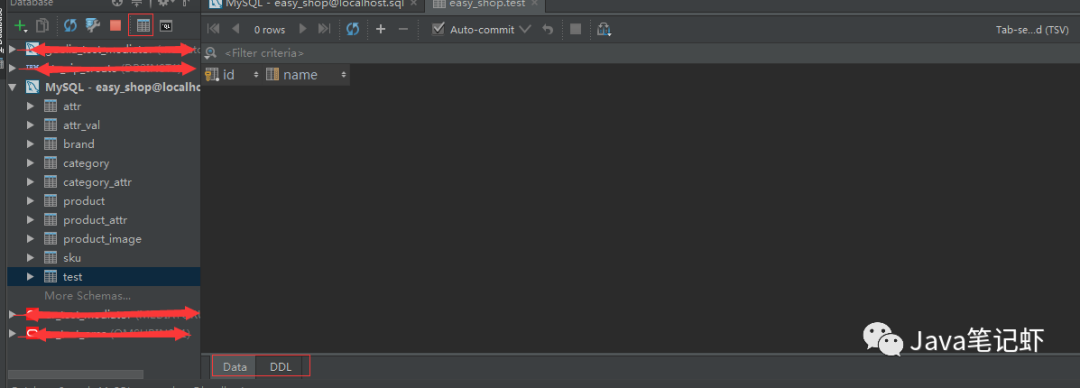The height and width of the screenshot is (388, 1080).
Task: Click 'MySQL - easy_shop@localho' data source label
Action: click(x=122, y=88)
